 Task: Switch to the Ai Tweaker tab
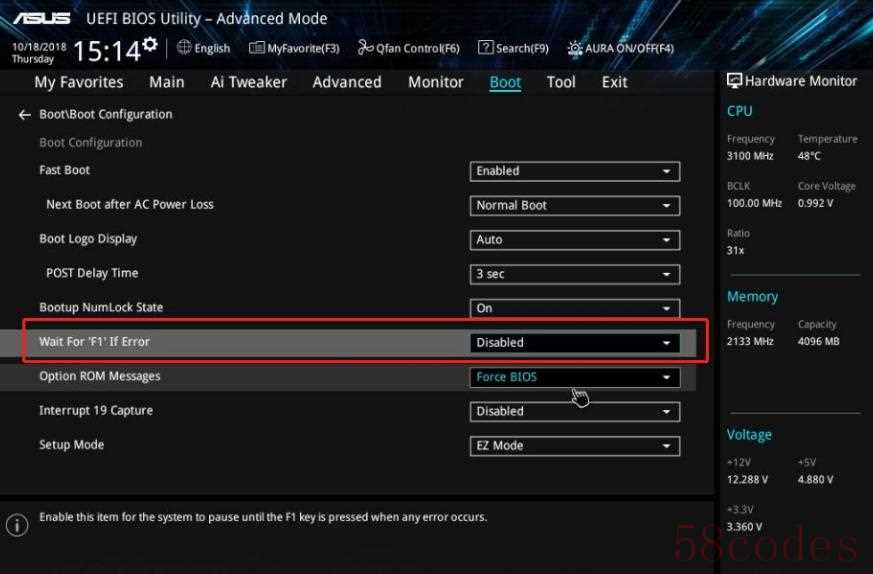[248, 82]
